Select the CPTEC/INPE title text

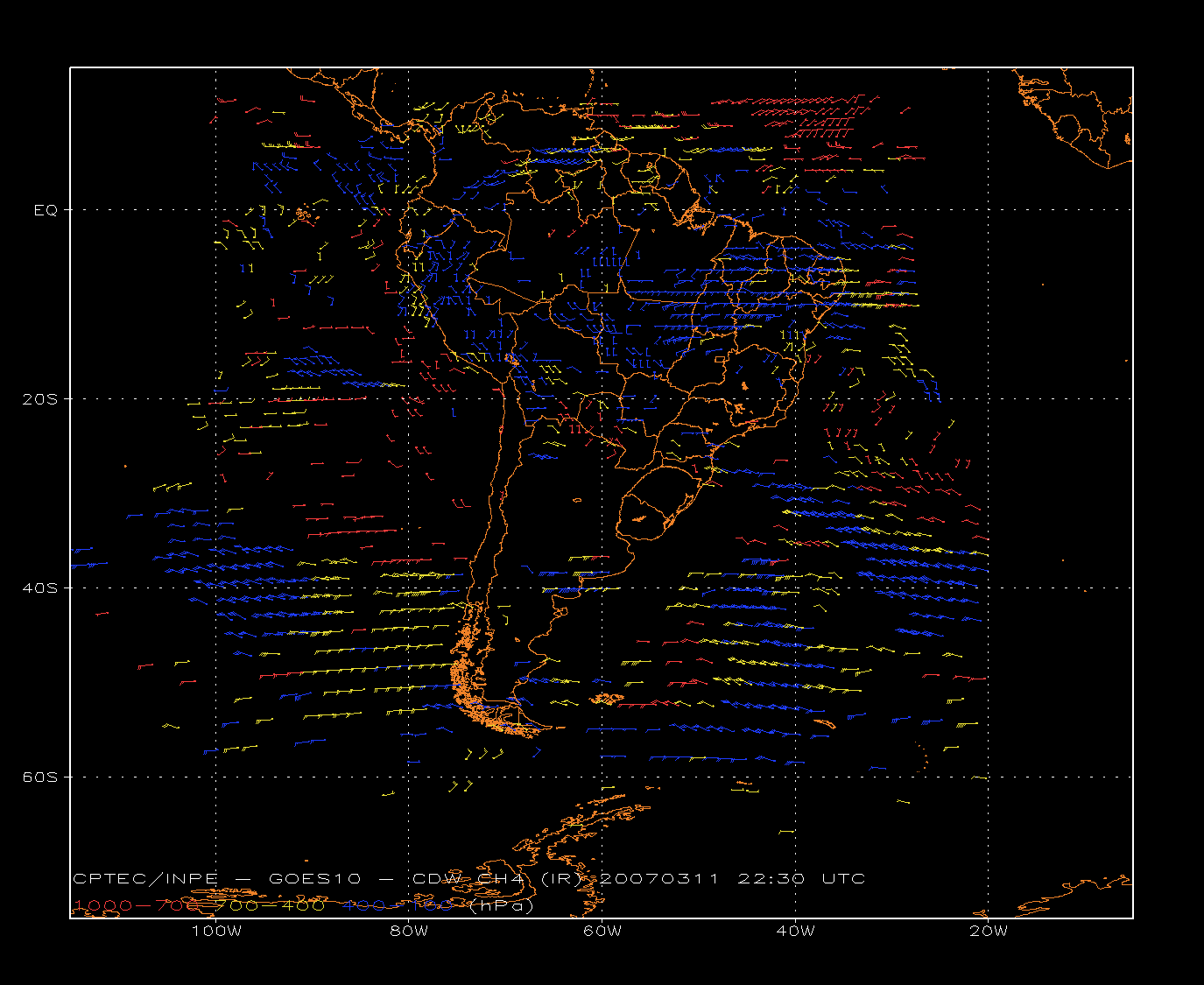[x=145, y=879]
